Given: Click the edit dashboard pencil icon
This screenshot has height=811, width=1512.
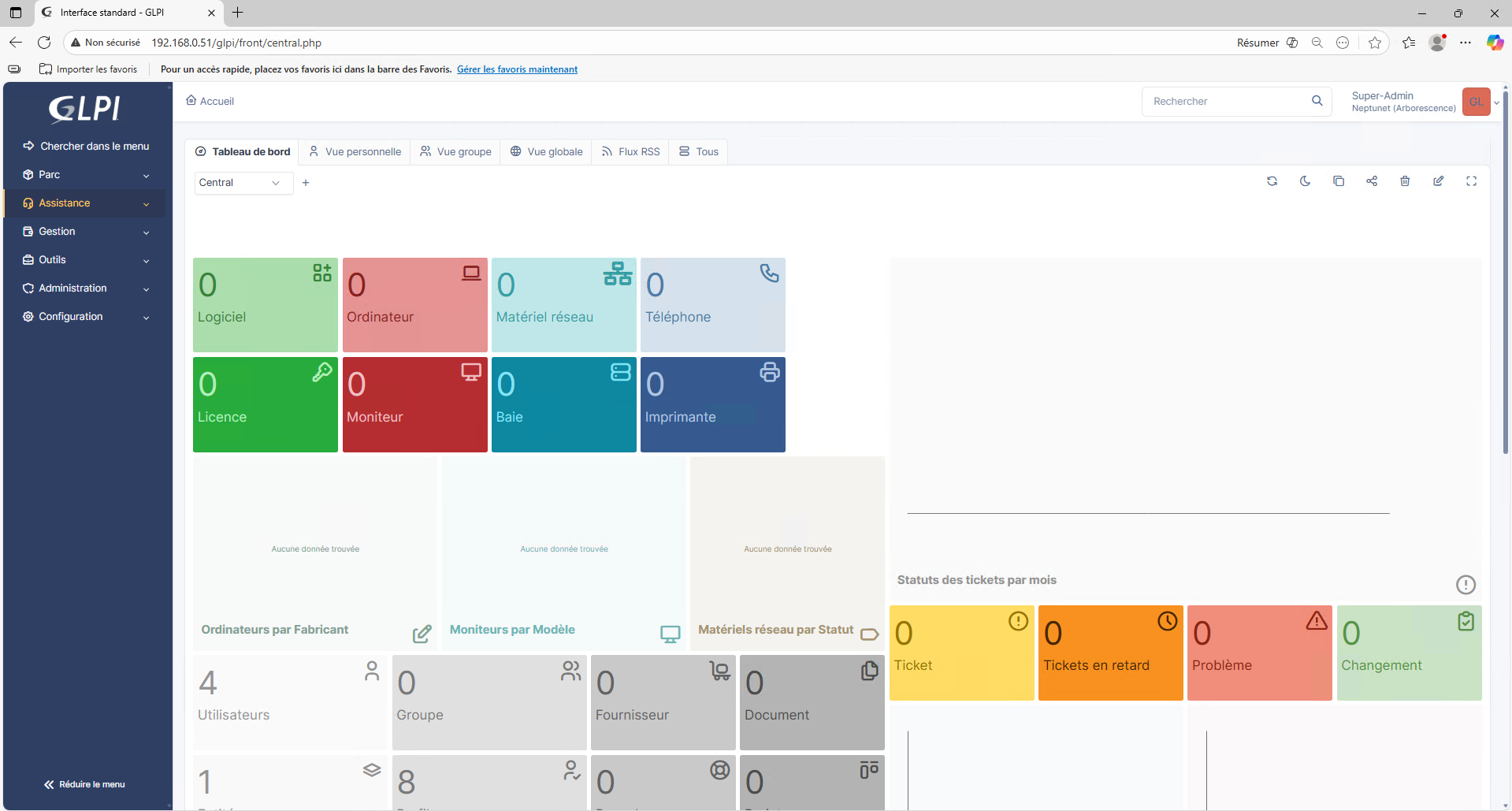Looking at the screenshot, I should [x=1438, y=181].
